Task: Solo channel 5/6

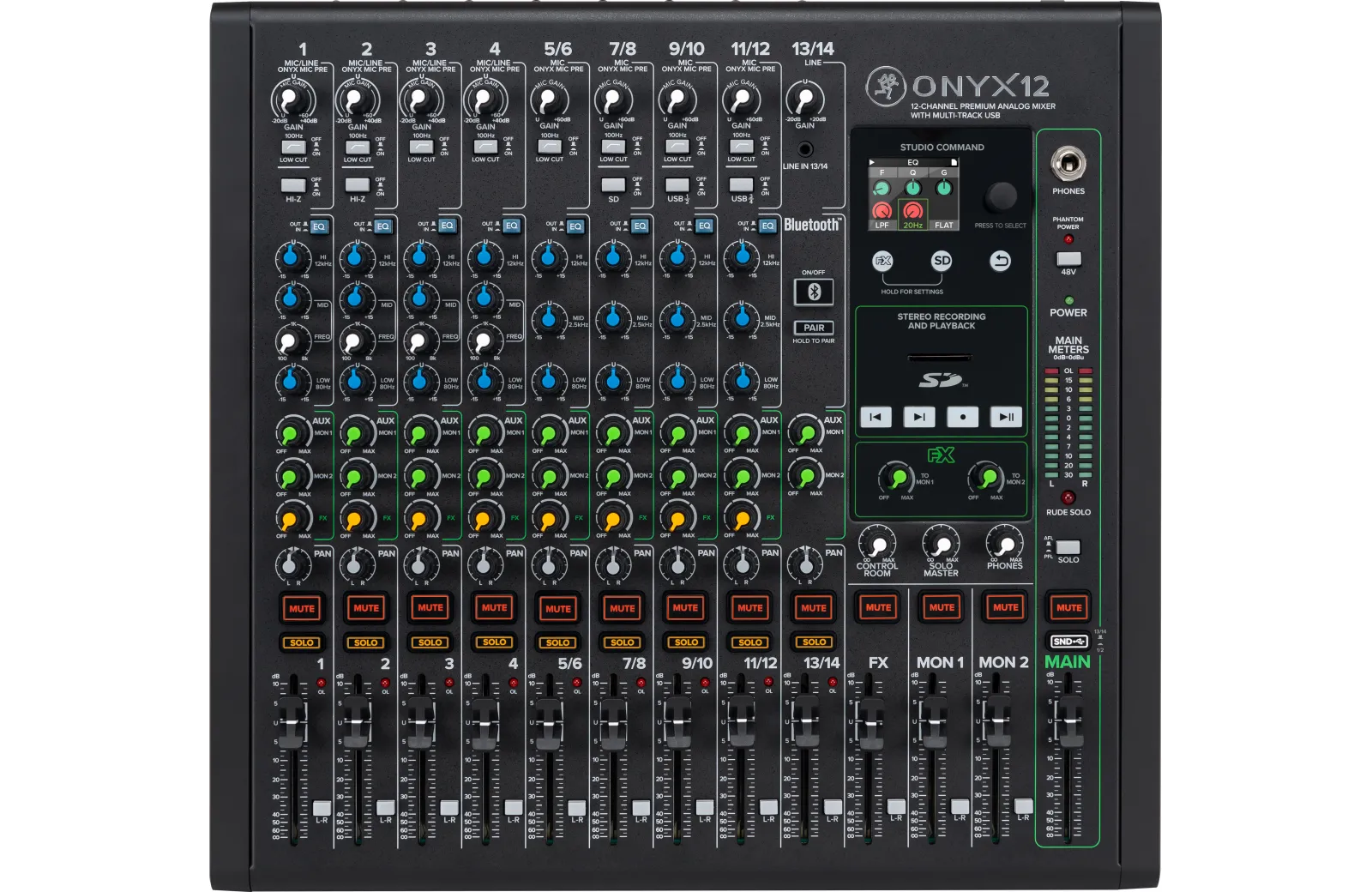Action: [x=558, y=642]
